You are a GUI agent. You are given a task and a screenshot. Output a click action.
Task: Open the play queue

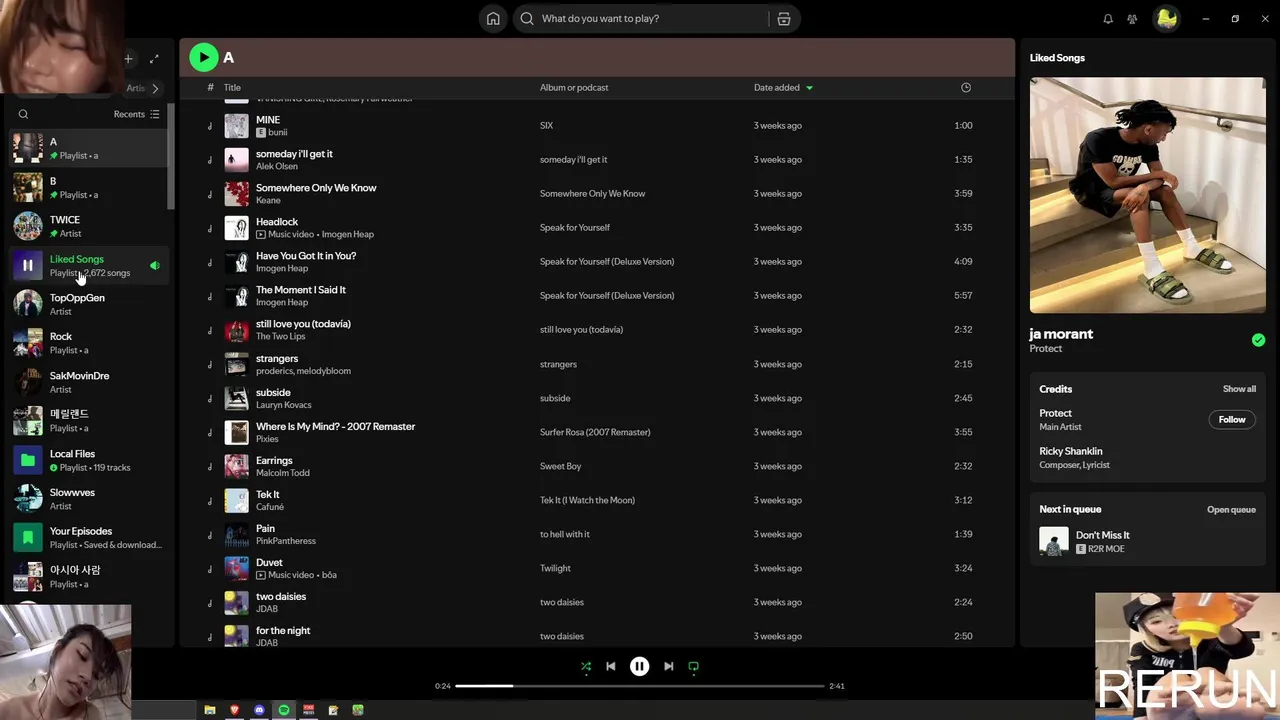(x=1231, y=510)
